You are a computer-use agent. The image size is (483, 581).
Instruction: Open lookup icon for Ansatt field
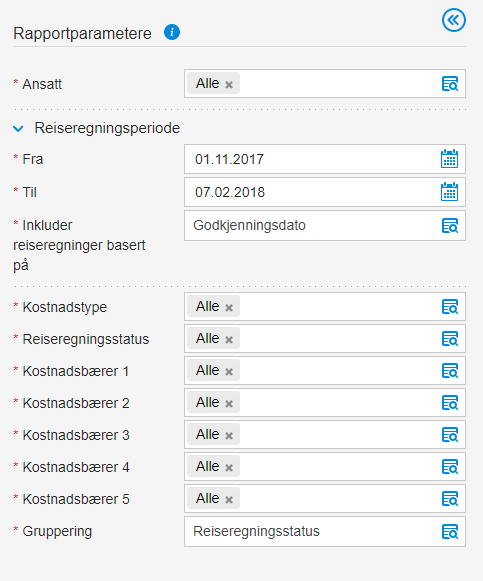click(x=450, y=84)
